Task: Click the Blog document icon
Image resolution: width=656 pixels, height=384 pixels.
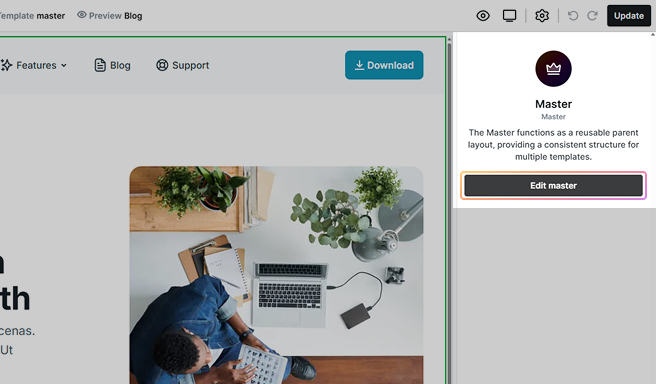Action: click(x=100, y=65)
